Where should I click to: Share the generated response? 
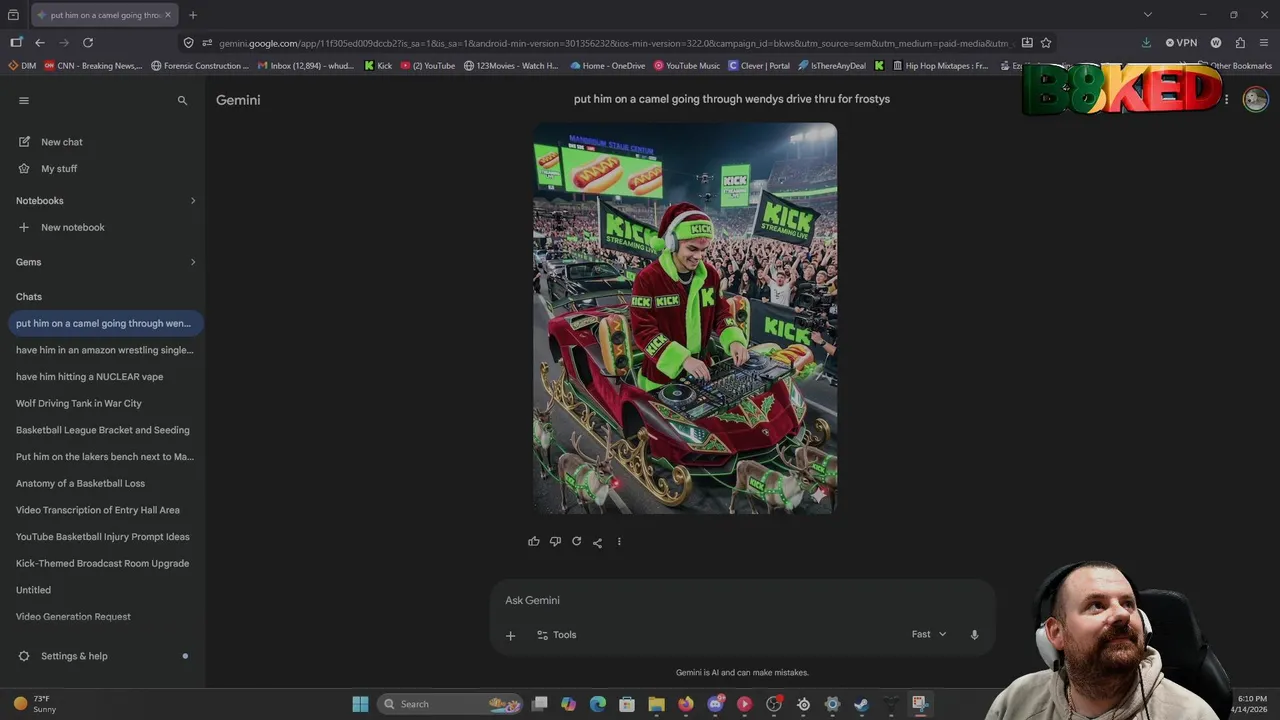[x=597, y=542]
